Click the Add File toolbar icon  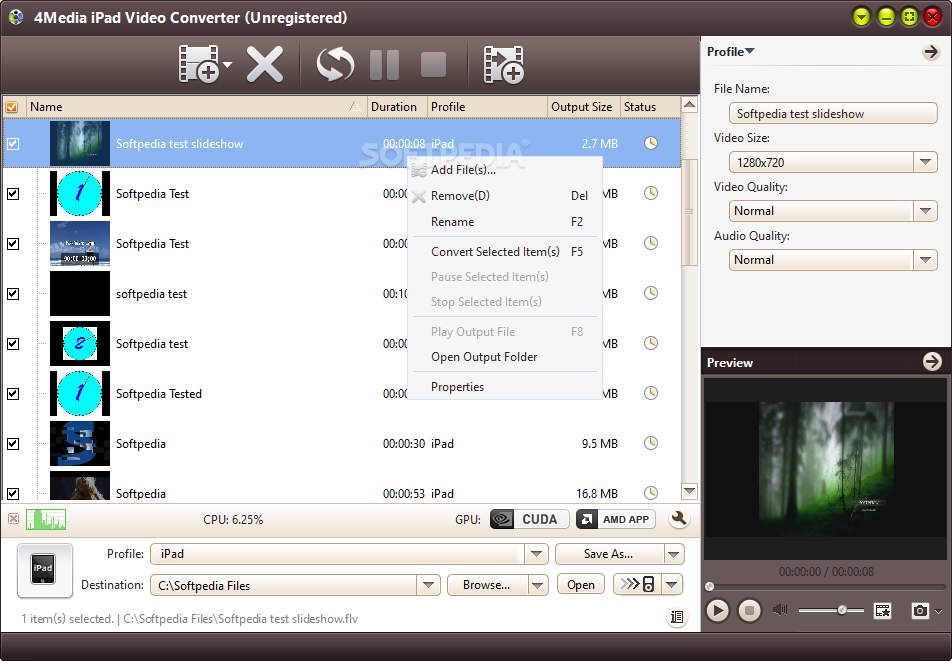point(199,64)
